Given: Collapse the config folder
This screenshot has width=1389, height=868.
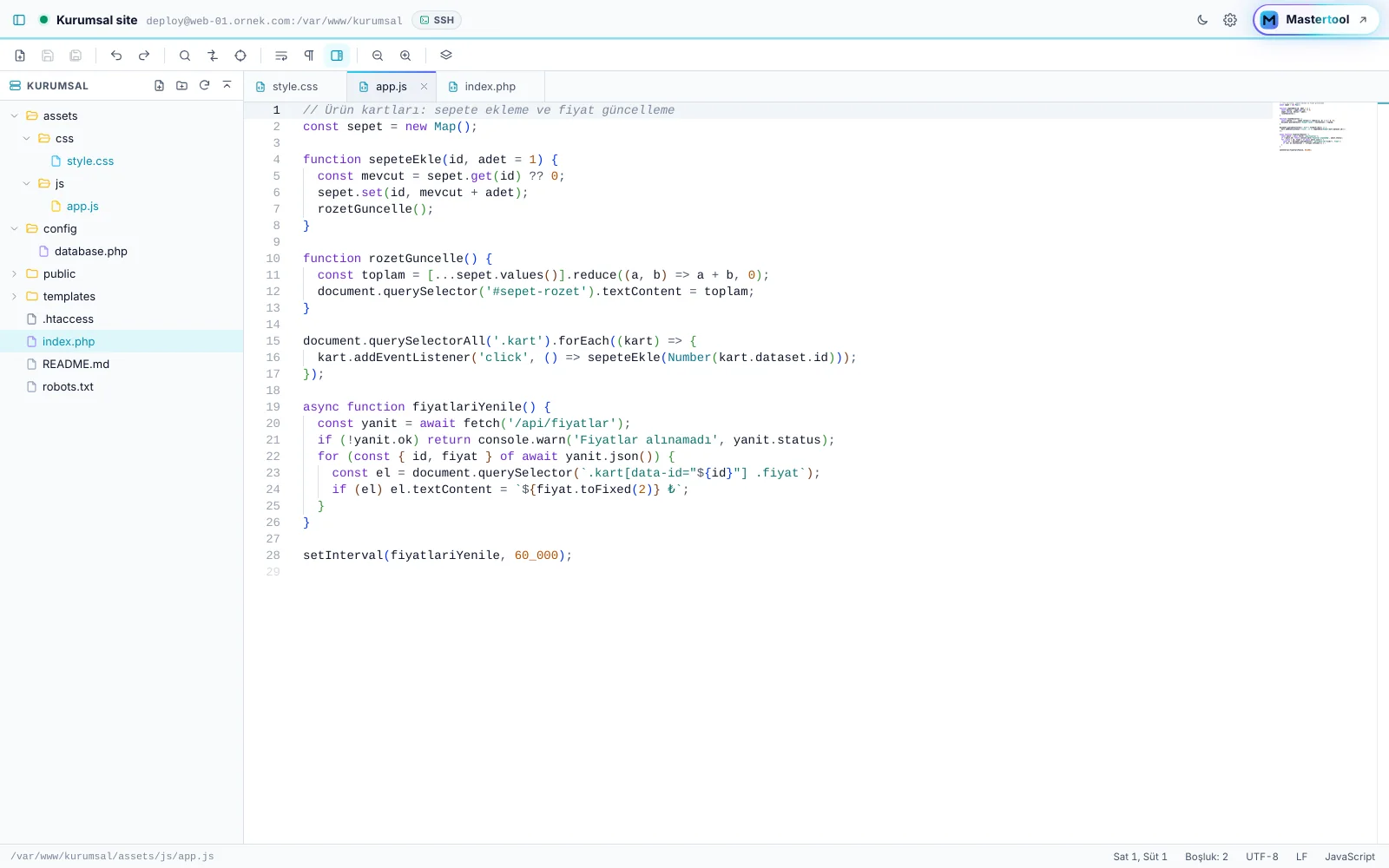Looking at the screenshot, I should pos(15,229).
